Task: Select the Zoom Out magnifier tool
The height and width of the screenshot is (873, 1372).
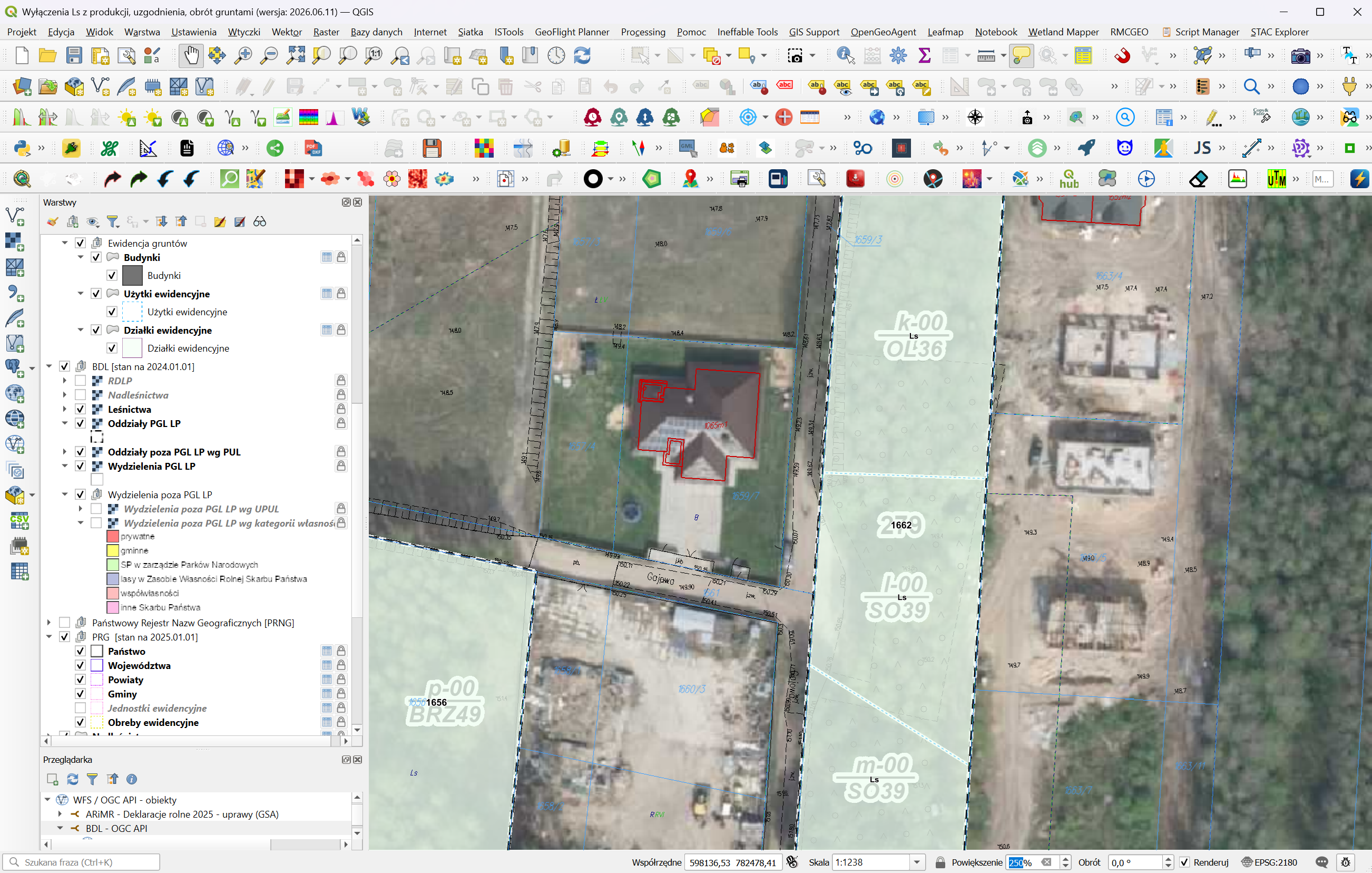Action: 269,56
